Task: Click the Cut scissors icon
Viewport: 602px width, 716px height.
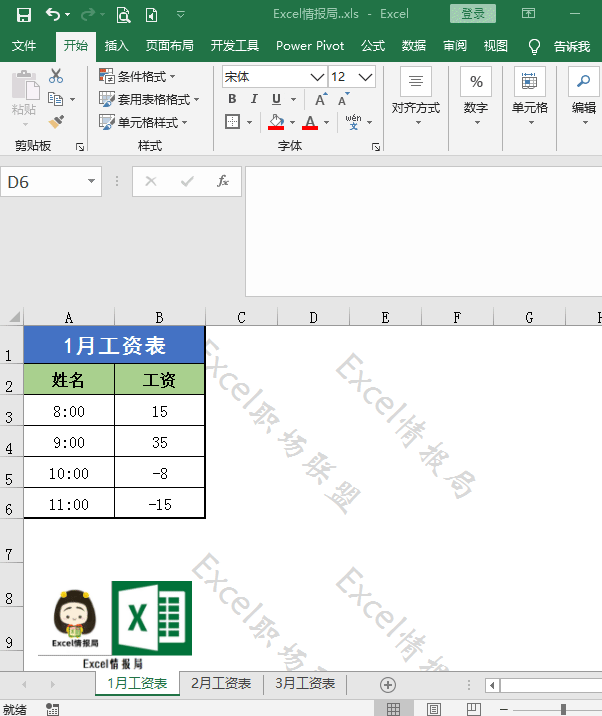Action: (x=56, y=76)
